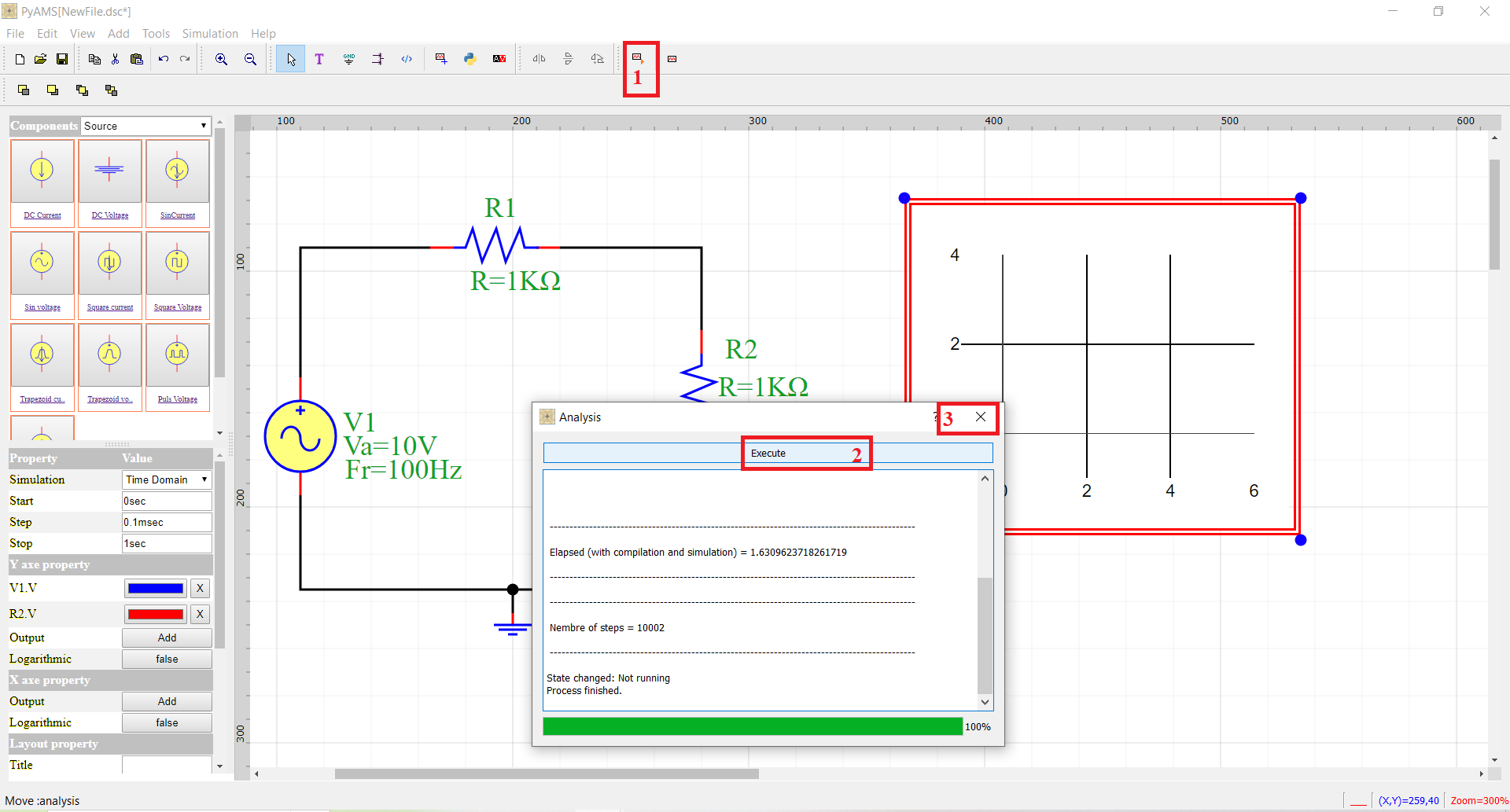
Task: Redo the last undone action
Action: (185, 59)
